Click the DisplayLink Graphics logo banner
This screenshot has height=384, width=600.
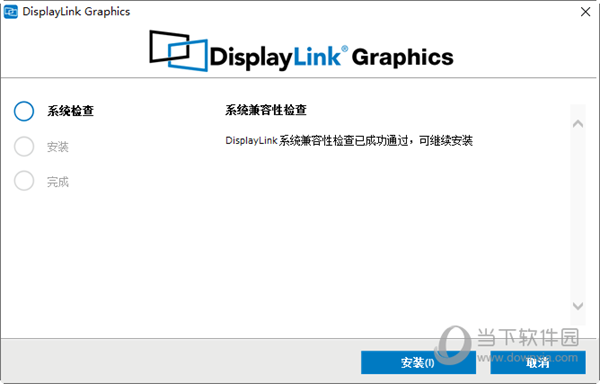coord(301,52)
